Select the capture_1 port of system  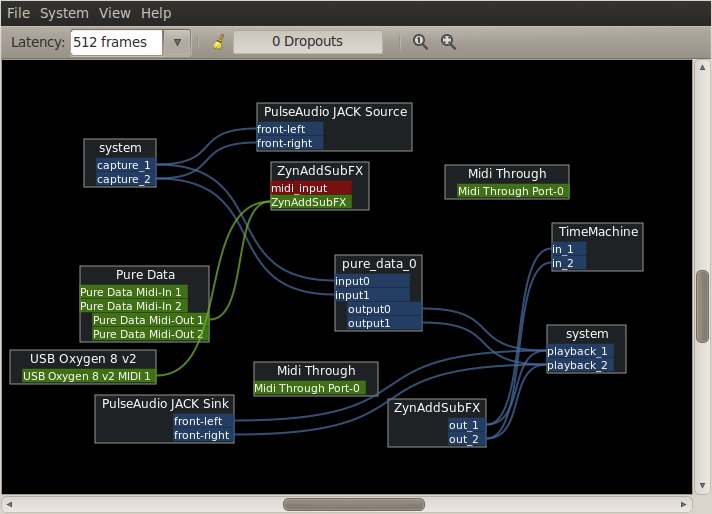tap(126, 165)
